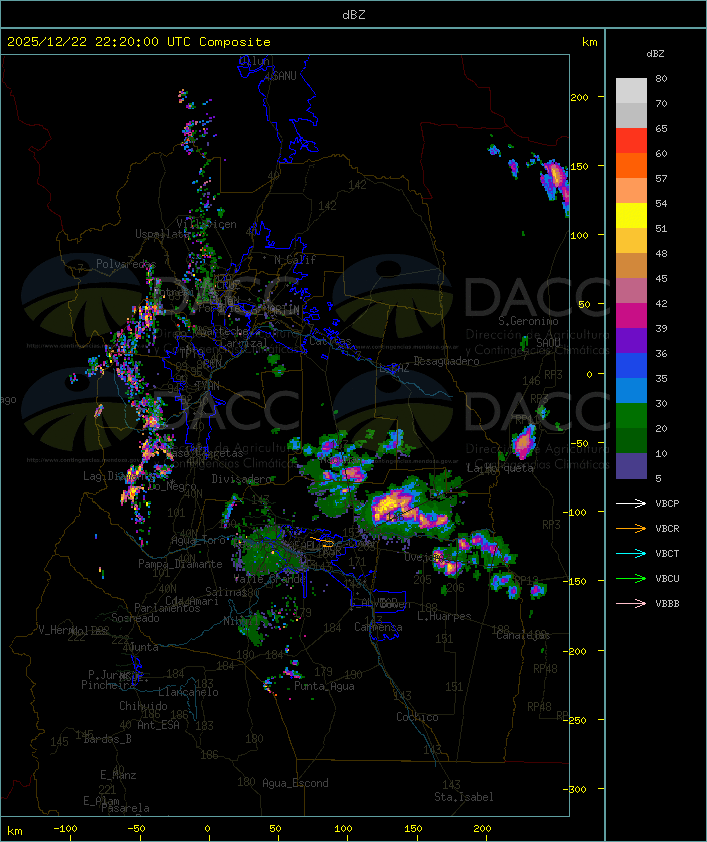This screenshot has height=842, width=707.
Task: Click the green VBCU arrow icon
Action: [631, 578]
